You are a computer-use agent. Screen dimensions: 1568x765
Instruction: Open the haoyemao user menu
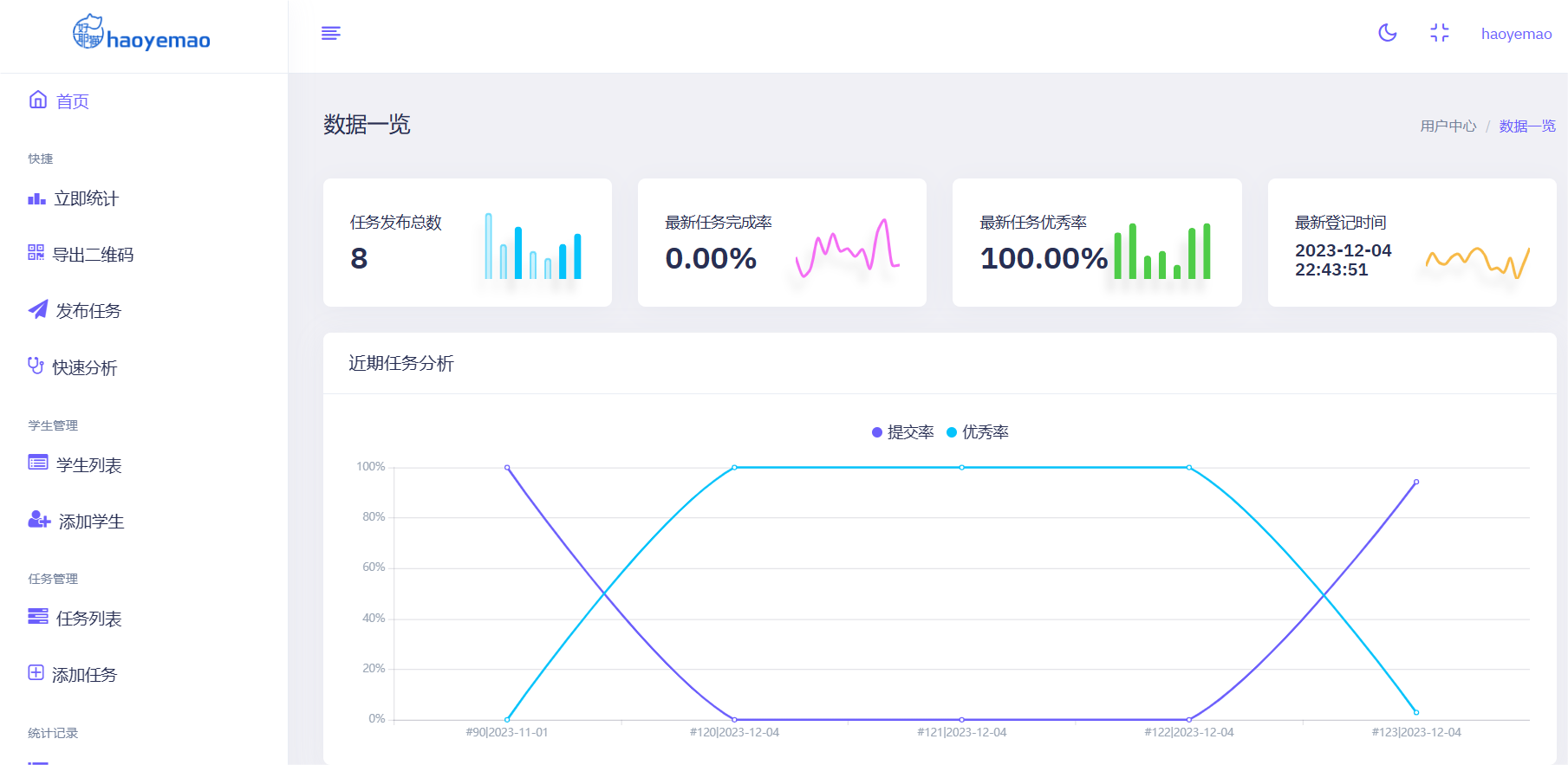click(x=1516, y=34)
